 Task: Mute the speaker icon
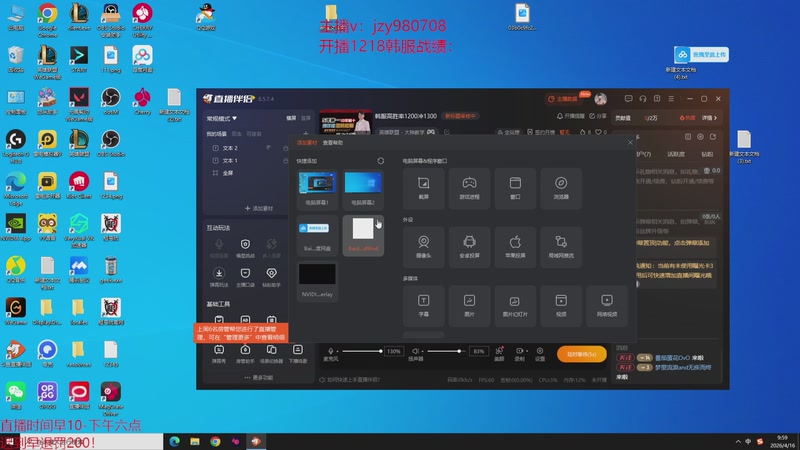415,351
